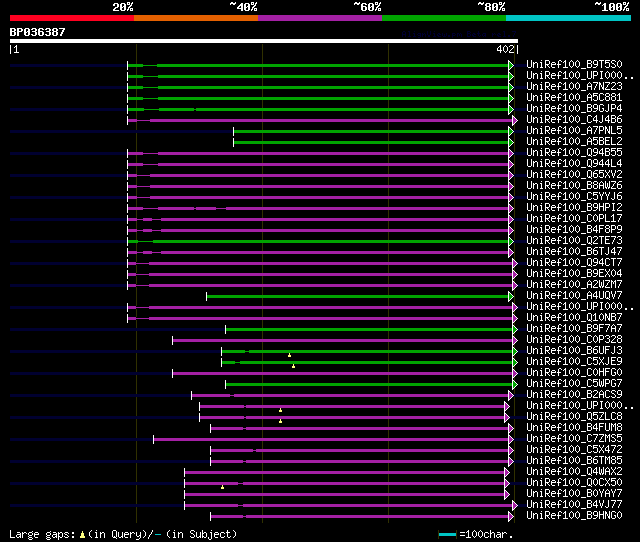Select the UniRef100_A4UQV7 label
Image resolution: width=640 pixels, height=542 pixels.
pyautogui.click(x=574, y=296)
